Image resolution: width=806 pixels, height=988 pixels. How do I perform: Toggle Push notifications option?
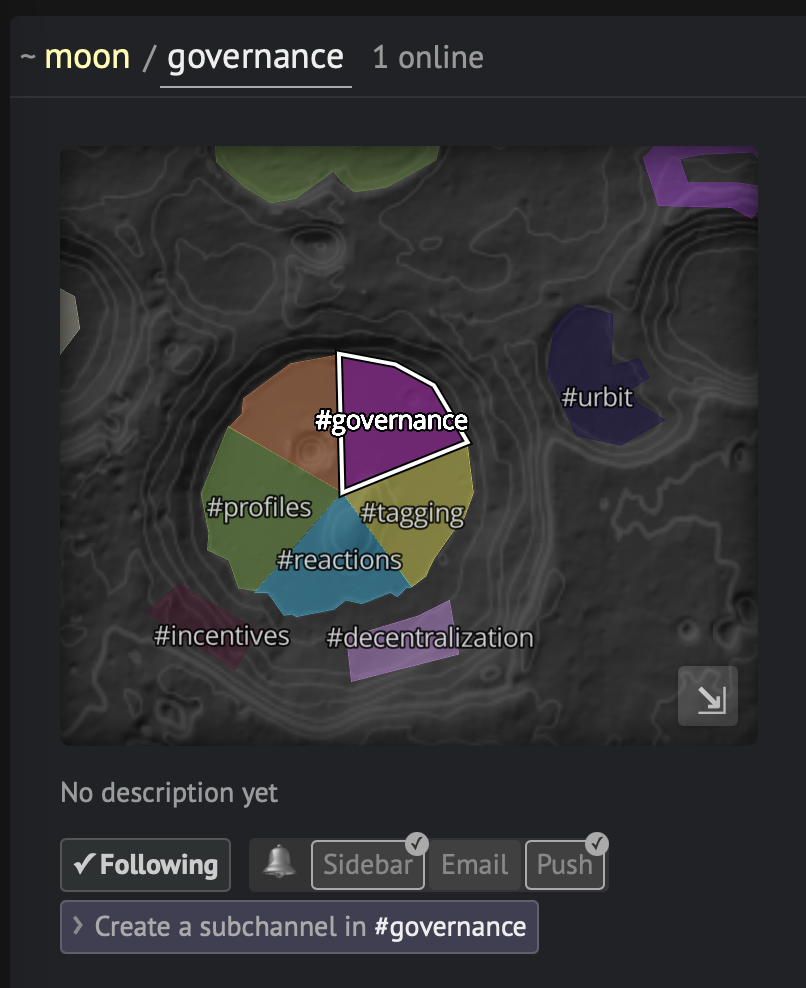(565, 864)
